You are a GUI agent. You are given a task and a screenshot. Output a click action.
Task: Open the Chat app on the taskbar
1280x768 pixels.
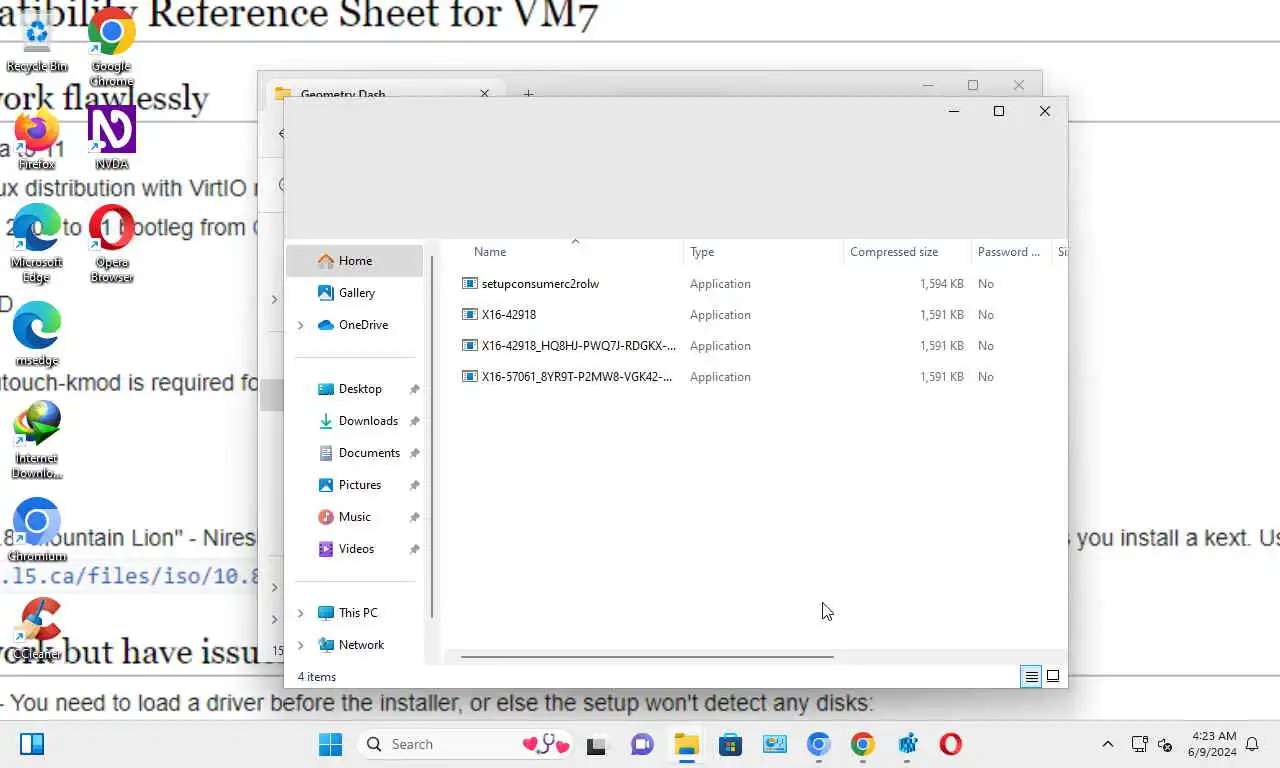click(x=642, y=744)
